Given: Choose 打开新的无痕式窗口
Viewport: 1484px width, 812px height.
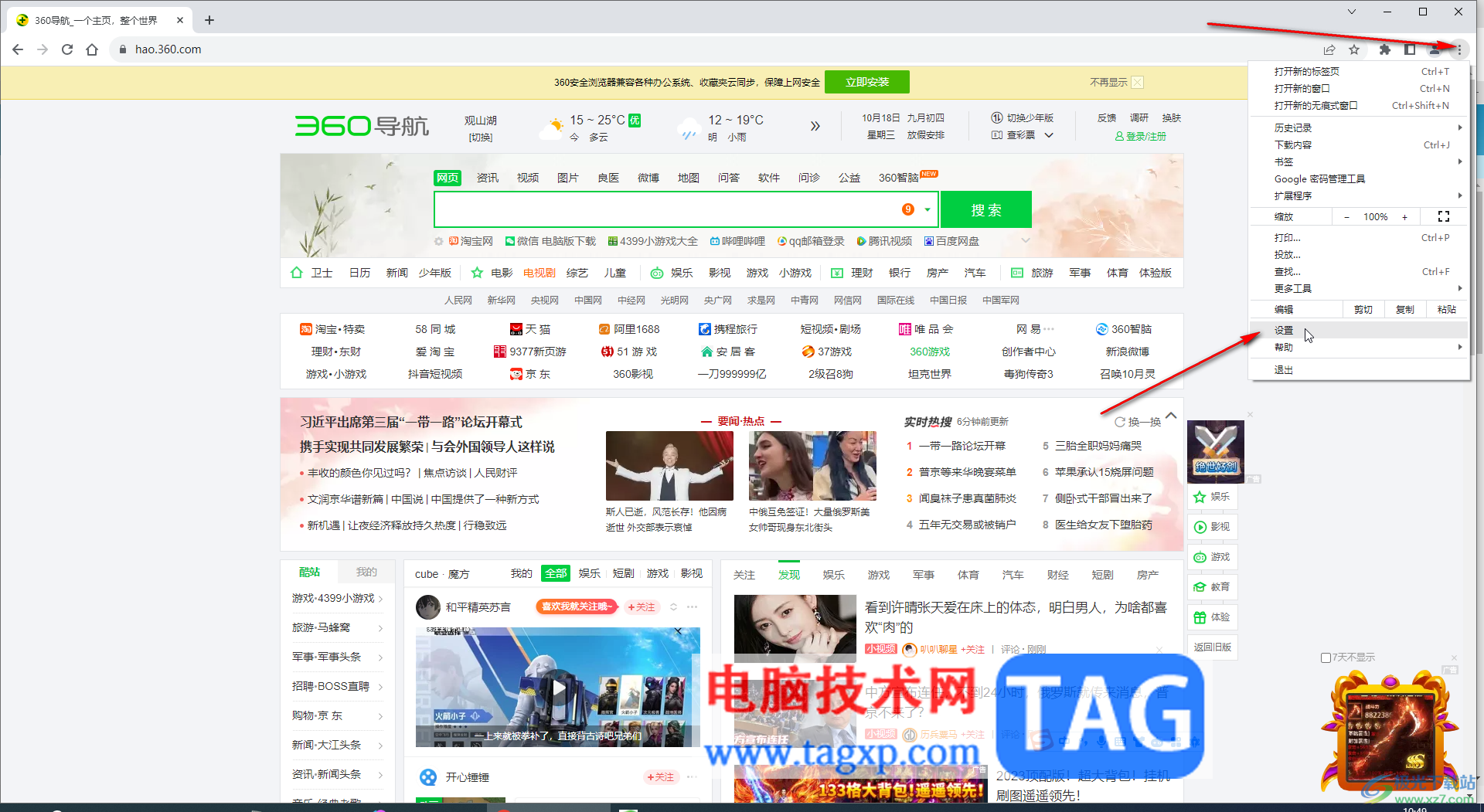Looking at the screenshot, I should click(1359, 105).
